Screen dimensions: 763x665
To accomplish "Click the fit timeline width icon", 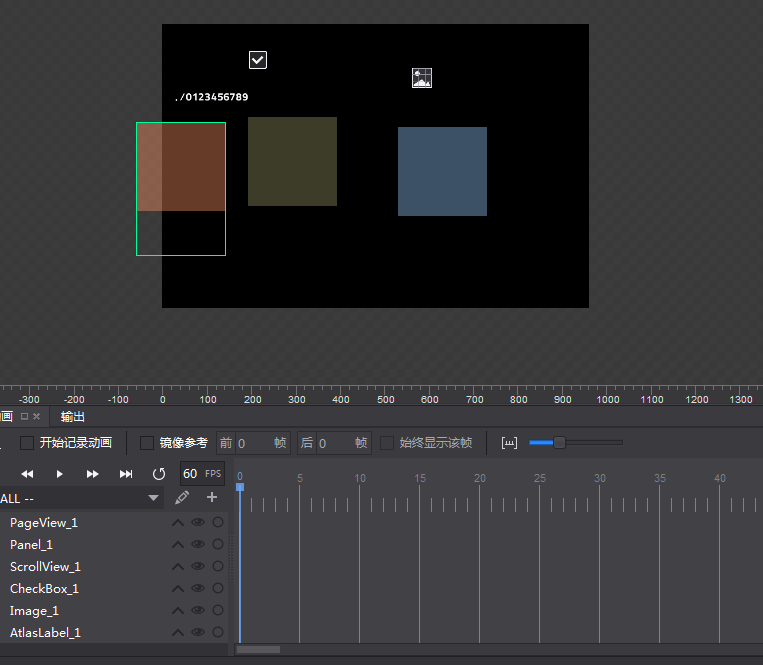I will (509, 443).
